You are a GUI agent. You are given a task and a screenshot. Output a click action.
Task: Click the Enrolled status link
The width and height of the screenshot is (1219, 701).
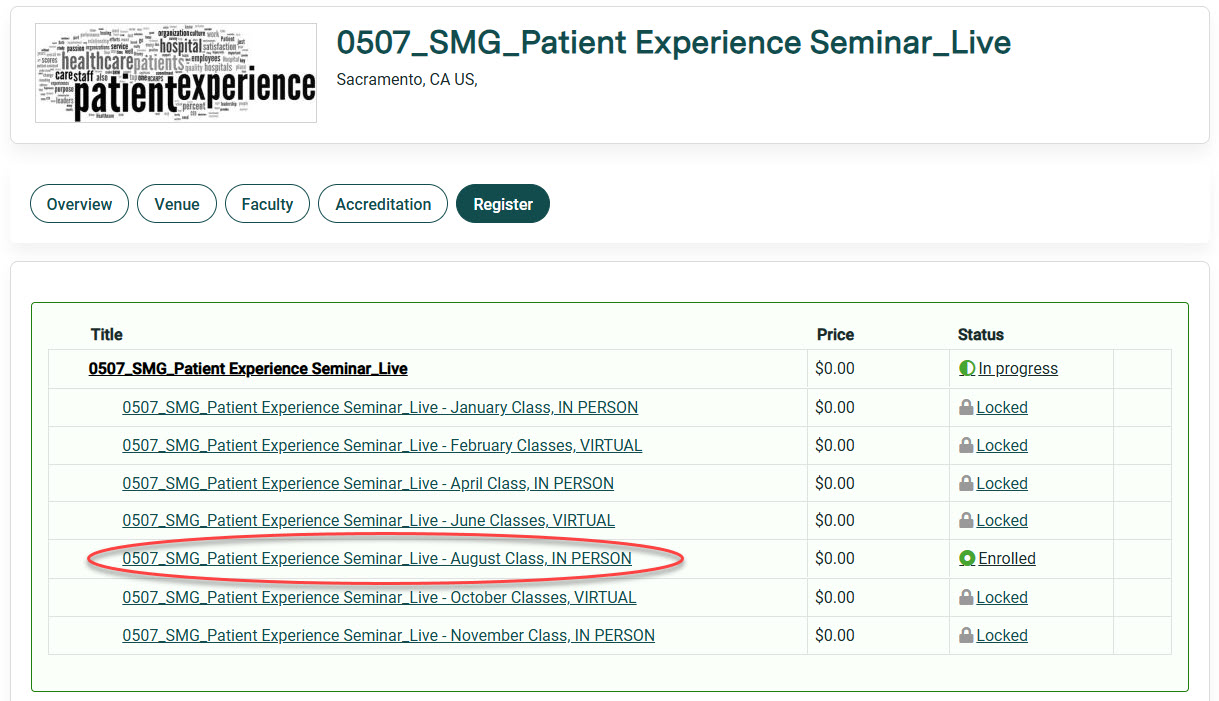pos(1007,559)
